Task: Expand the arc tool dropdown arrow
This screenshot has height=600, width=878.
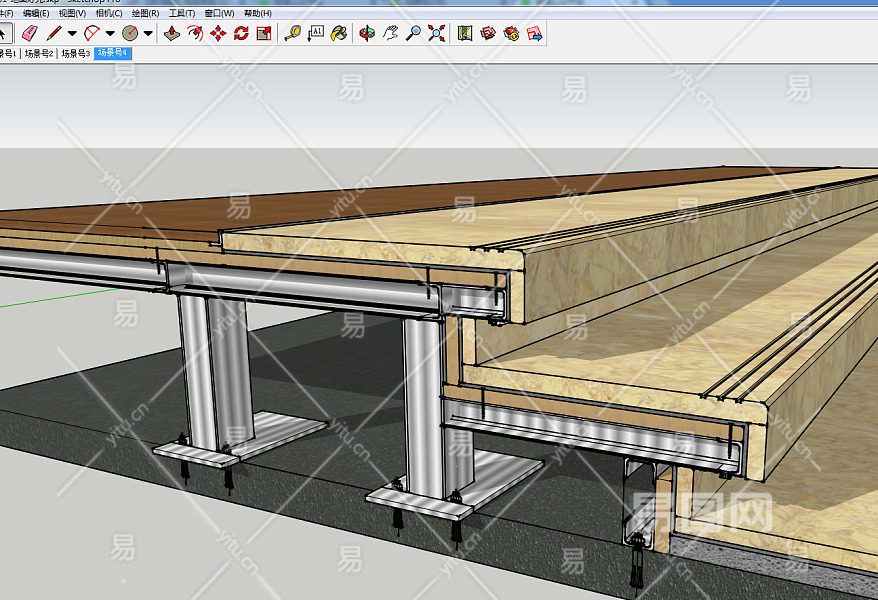Action: 110,33
